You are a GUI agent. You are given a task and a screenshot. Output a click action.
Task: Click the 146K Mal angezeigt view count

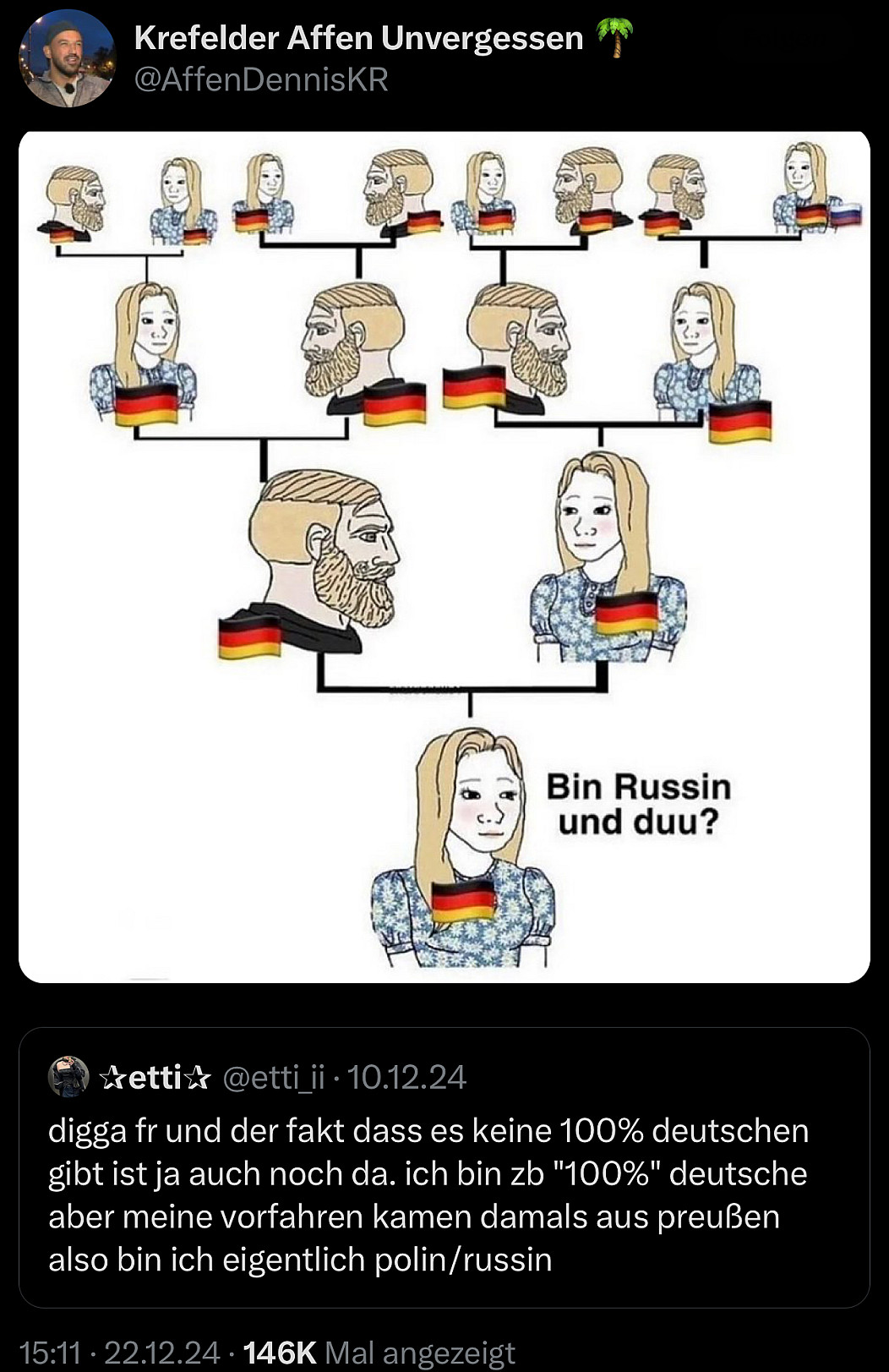click(x=379, y=1353)
